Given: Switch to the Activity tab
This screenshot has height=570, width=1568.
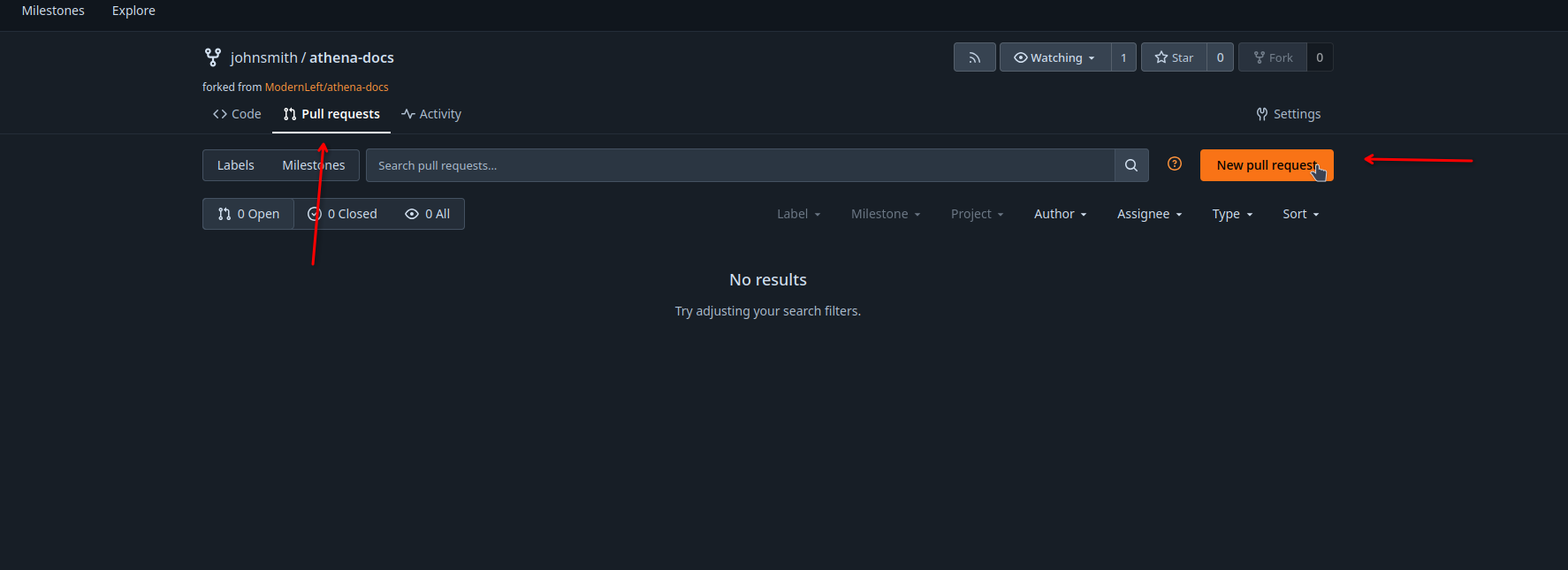Looking at the screenshot, I should (x=431, y=114).
